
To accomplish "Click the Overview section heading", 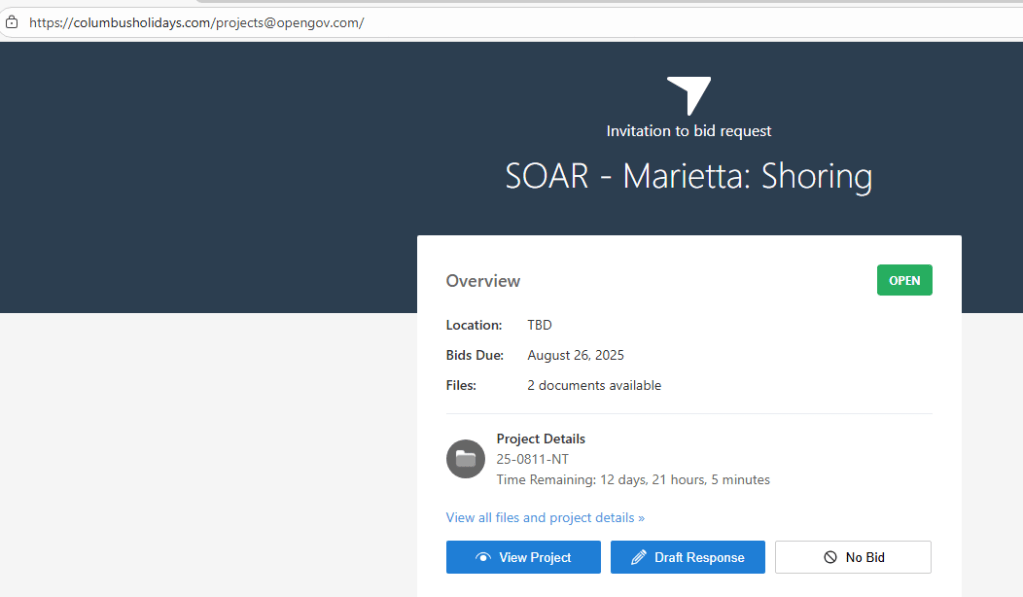I will pyautogui.click(x=483, y=282).
